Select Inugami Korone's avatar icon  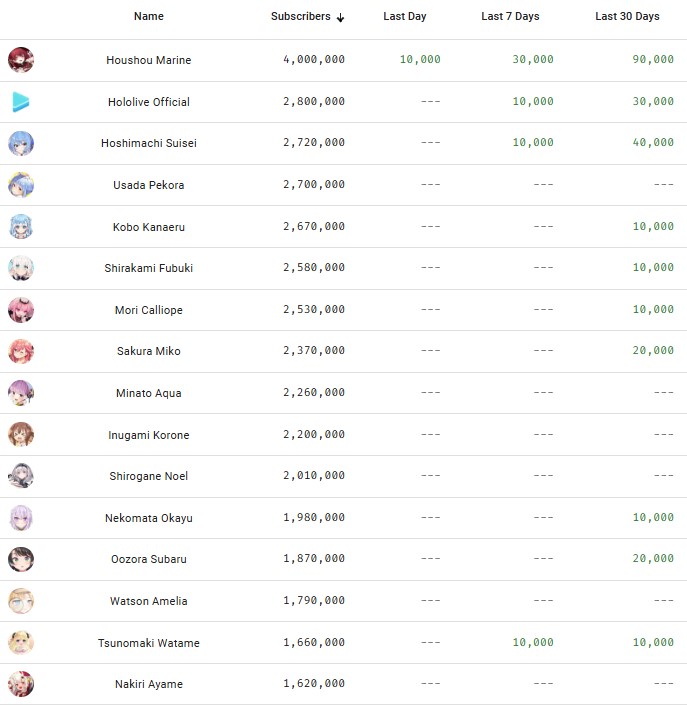21,435
